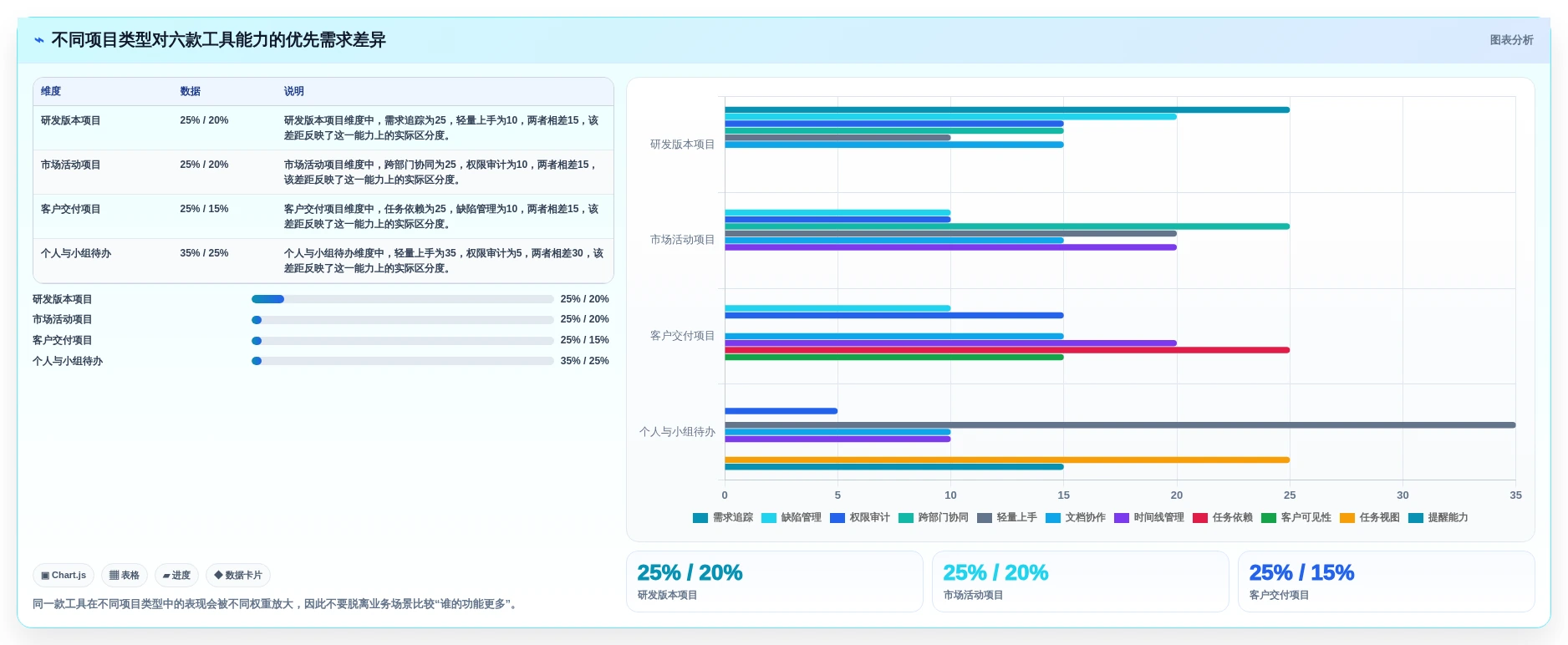
Task: Click the description starting 个人与小组待办维度中
Action: [444, 261]
